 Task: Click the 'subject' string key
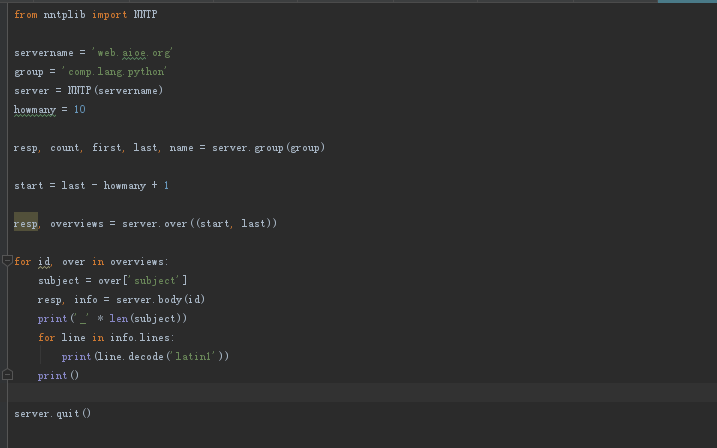pos(155,281)
